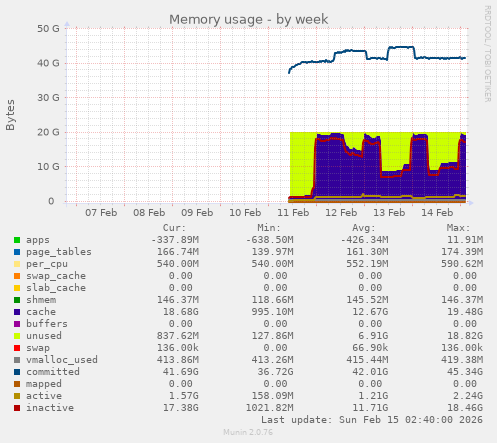Click the pale yellow per_cpu legend swatch
The height and width of the screenshot is (443, 497).
point(17,264)
